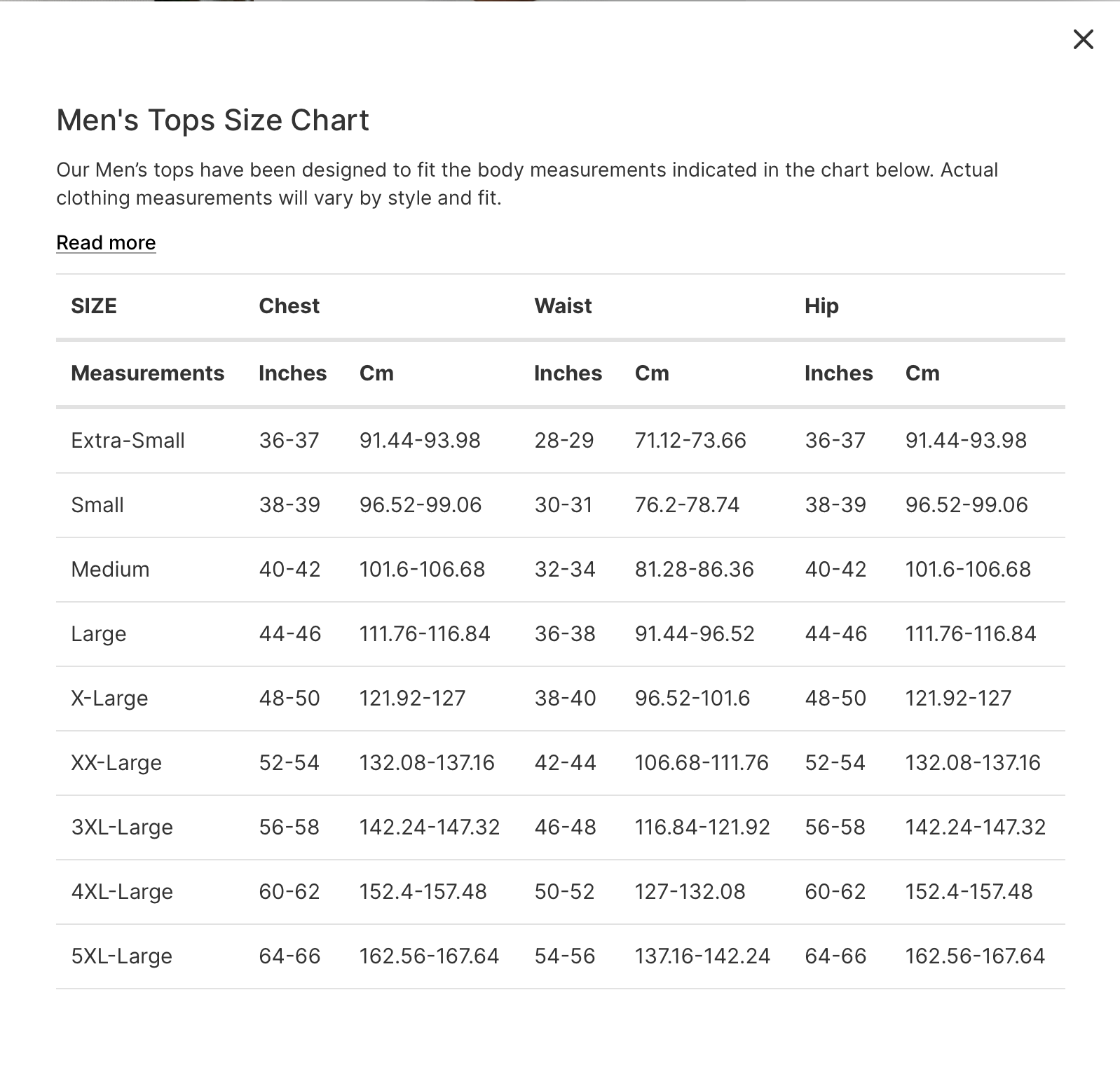Click the Measurements subheader label
This screenshot has height=1079, width=1120.
(x=147, y=373)
